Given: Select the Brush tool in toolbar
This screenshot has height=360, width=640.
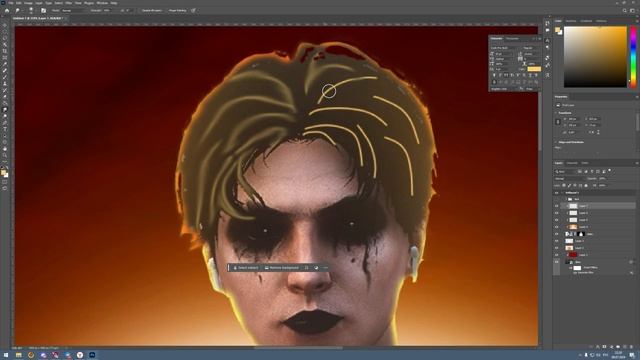Looking at the screenshot, I should pyautogui.click(x=5, y=77).
